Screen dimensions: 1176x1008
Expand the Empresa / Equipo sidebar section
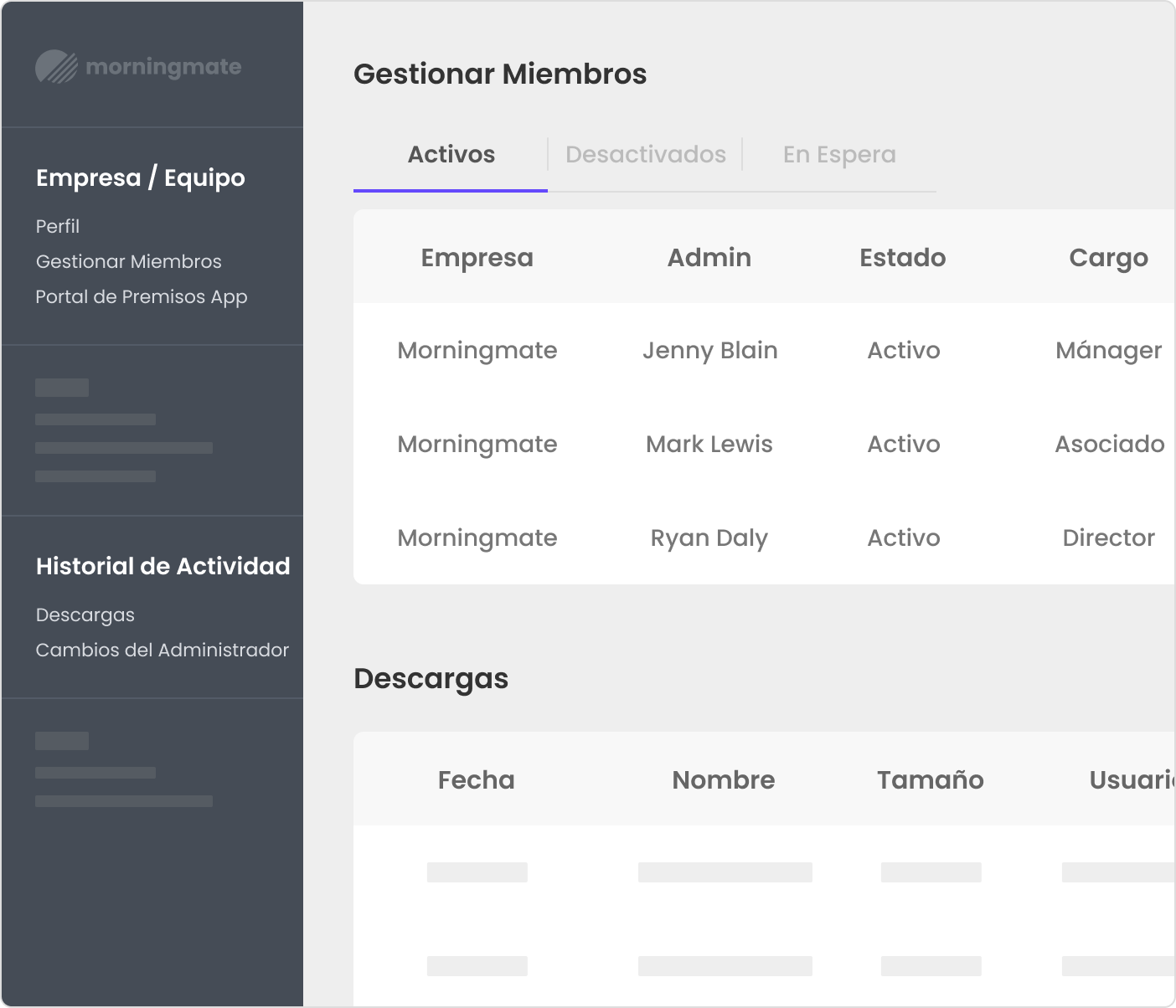tap(140, 177)
